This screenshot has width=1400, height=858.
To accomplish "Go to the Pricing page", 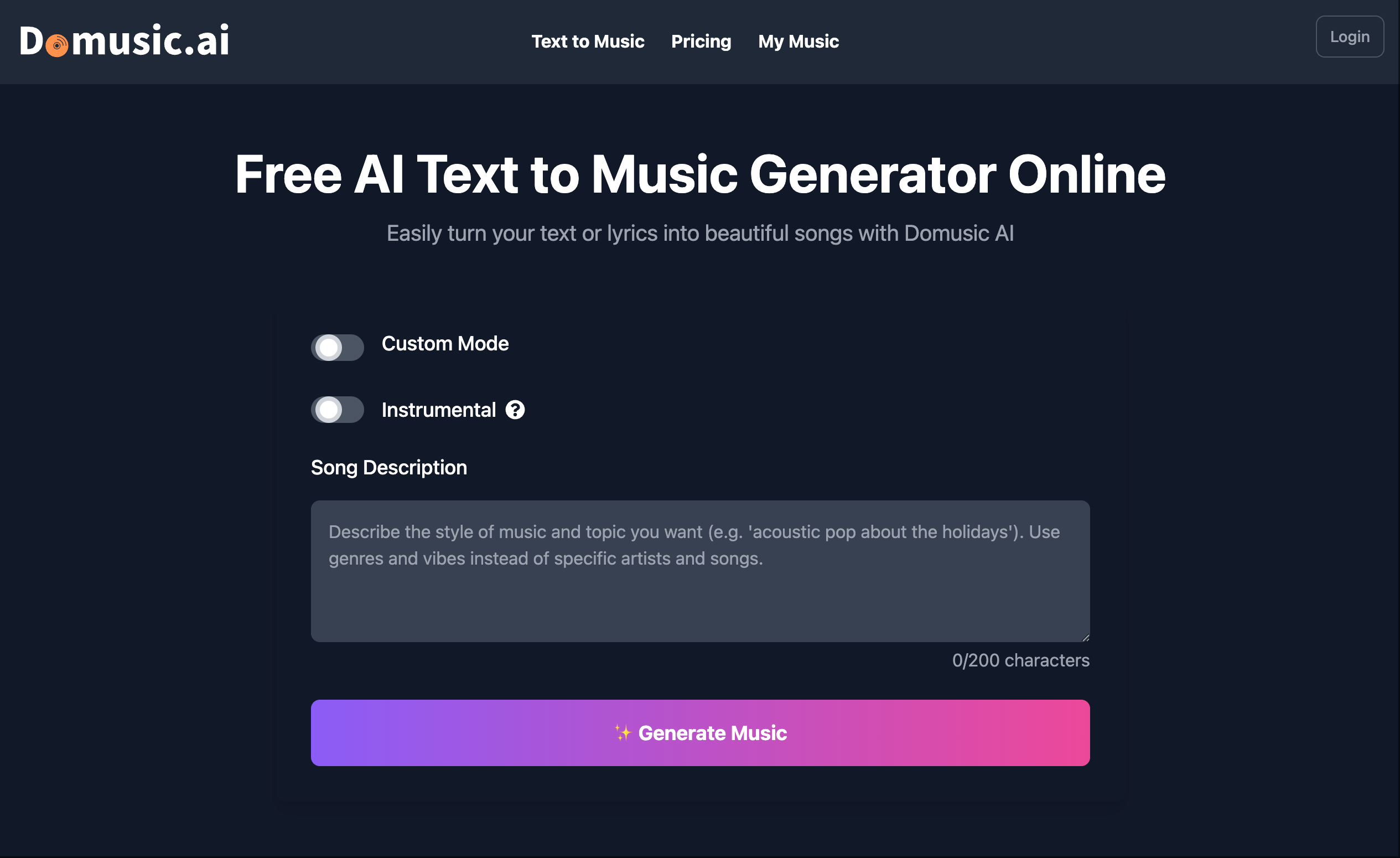I will [701, 42].
